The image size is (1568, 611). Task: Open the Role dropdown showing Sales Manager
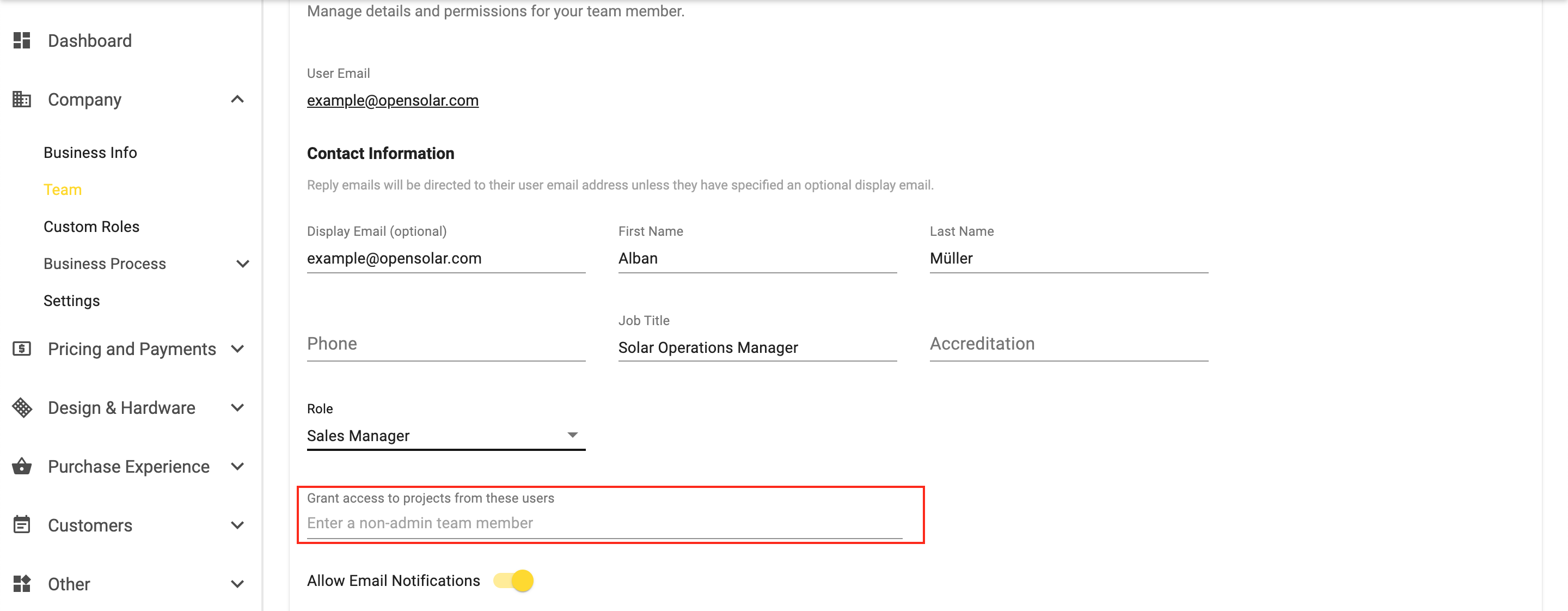pyautogui.click(x=446, y=436)
